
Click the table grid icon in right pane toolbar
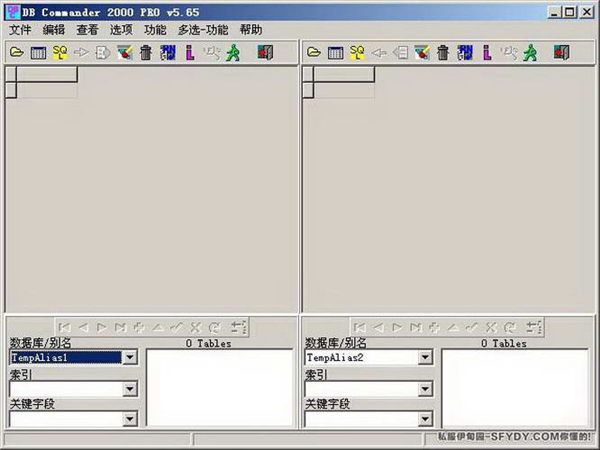pyautogui.click(x=335, y=53)
